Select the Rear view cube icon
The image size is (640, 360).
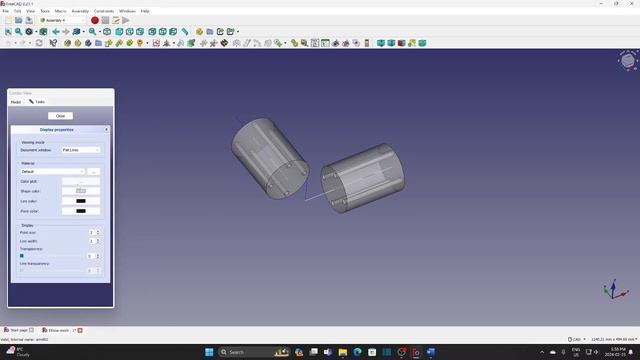[152, 31]
